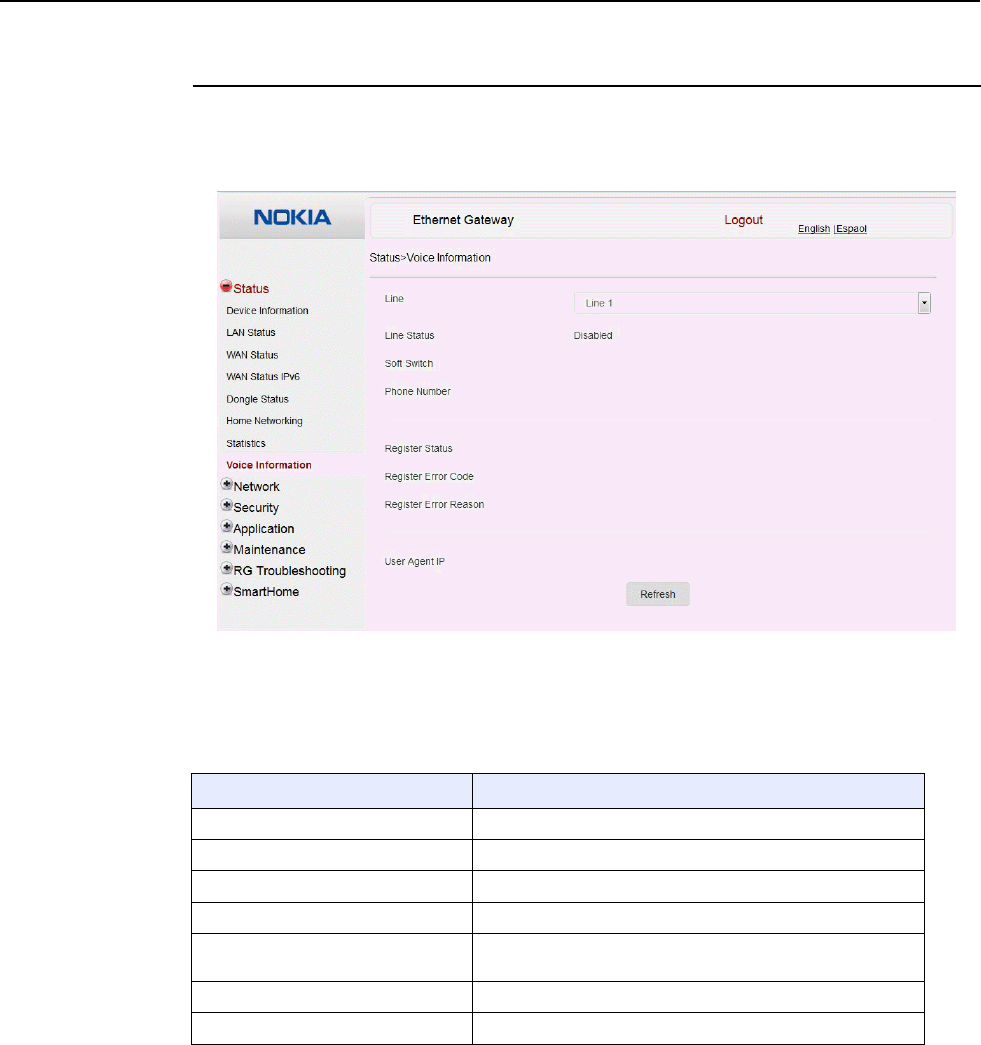Click the Status section label
The height and width of the screenshot is (1045, 981).
pos(251,289)
